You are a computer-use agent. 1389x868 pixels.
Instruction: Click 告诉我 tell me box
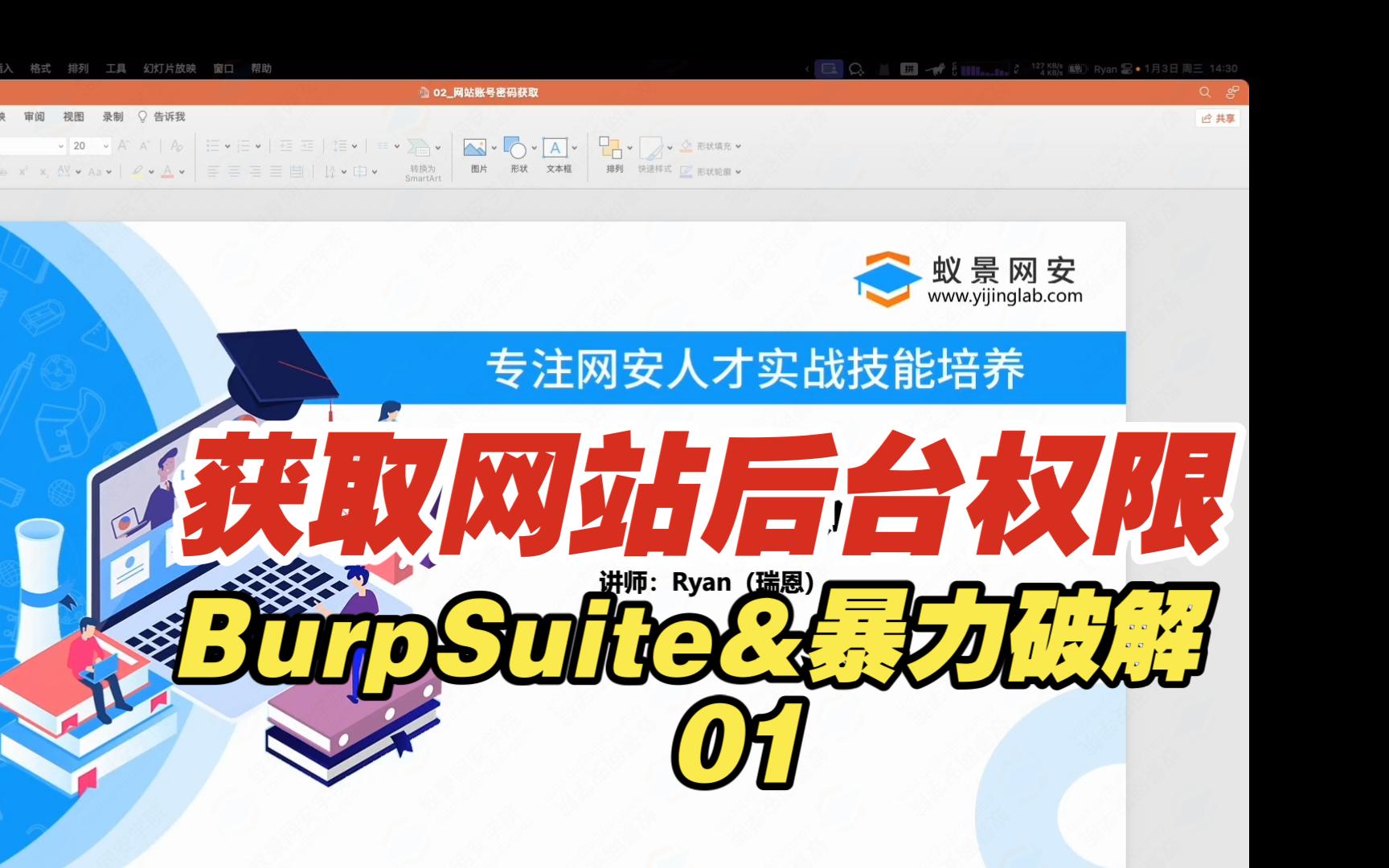point(162,117)
